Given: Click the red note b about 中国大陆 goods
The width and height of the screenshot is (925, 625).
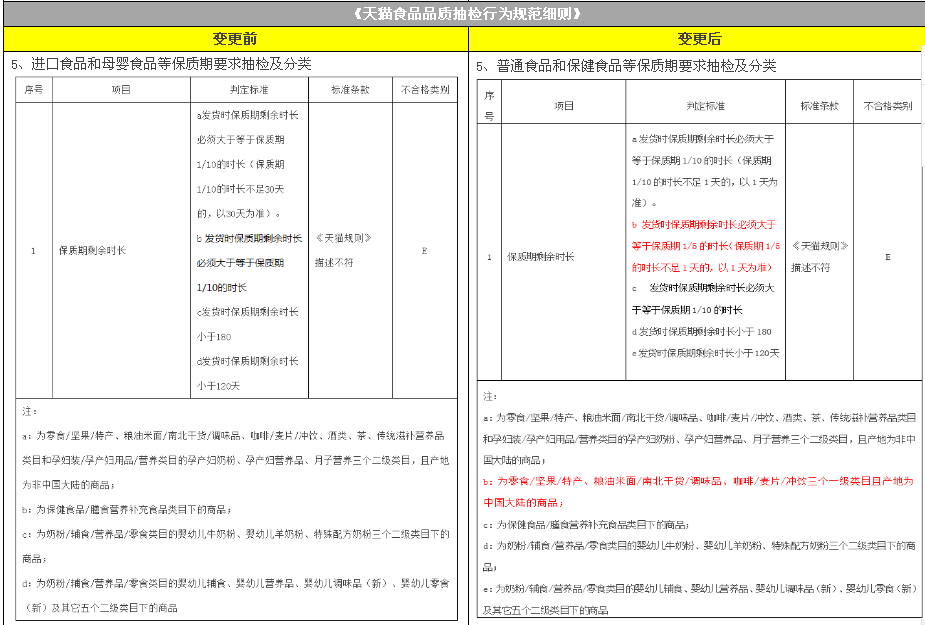Looking at the screenshot, I should (x=697, y=491).
